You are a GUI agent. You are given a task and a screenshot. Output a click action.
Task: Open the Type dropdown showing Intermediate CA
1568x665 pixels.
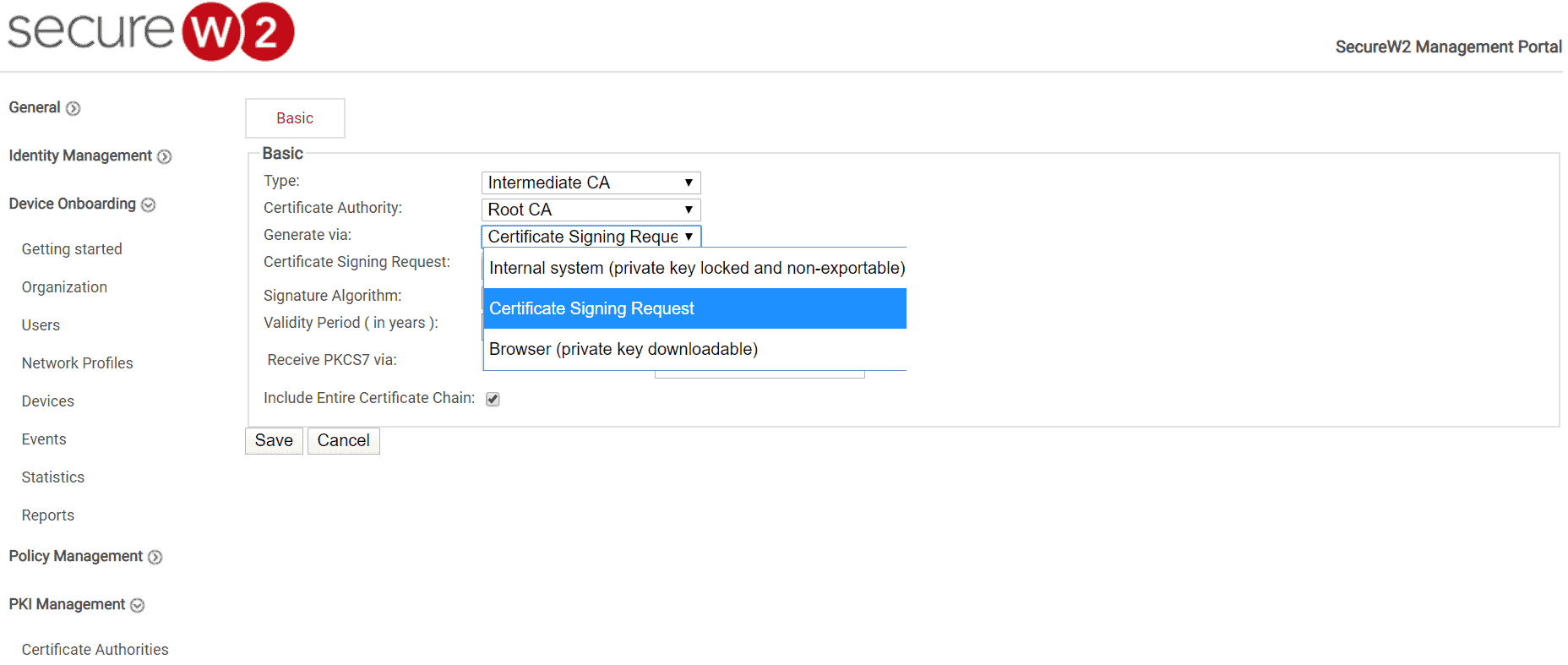(x=591, y=183)
